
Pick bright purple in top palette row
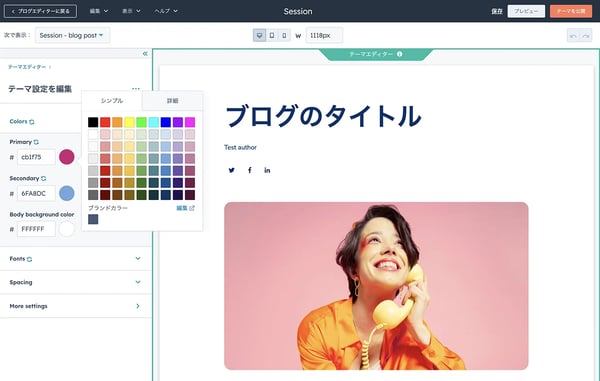[178, 122]
